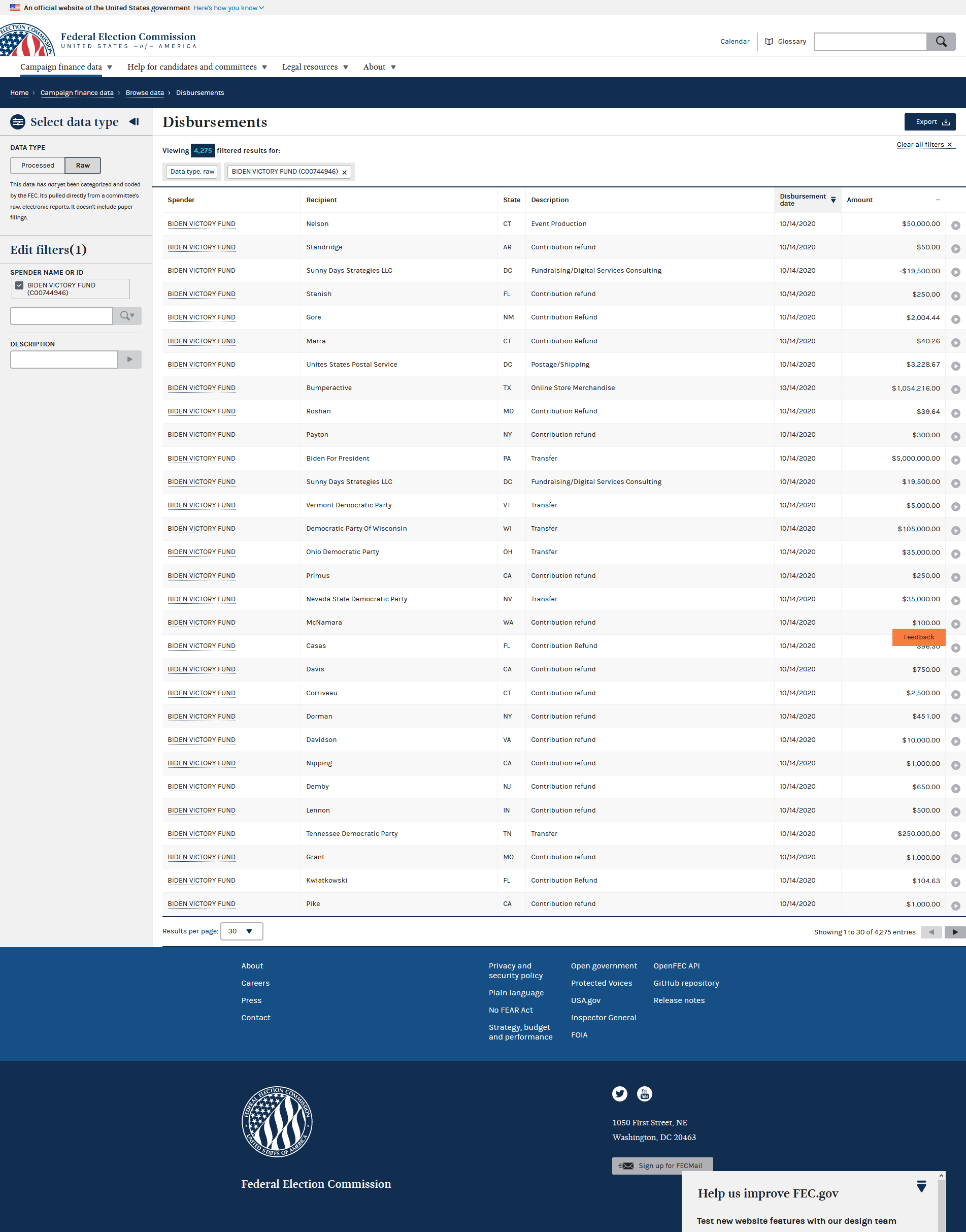The height and width of the screenshot is (1232, 966).
Task: Open FOIA footer link
Action: (579, 1034)
